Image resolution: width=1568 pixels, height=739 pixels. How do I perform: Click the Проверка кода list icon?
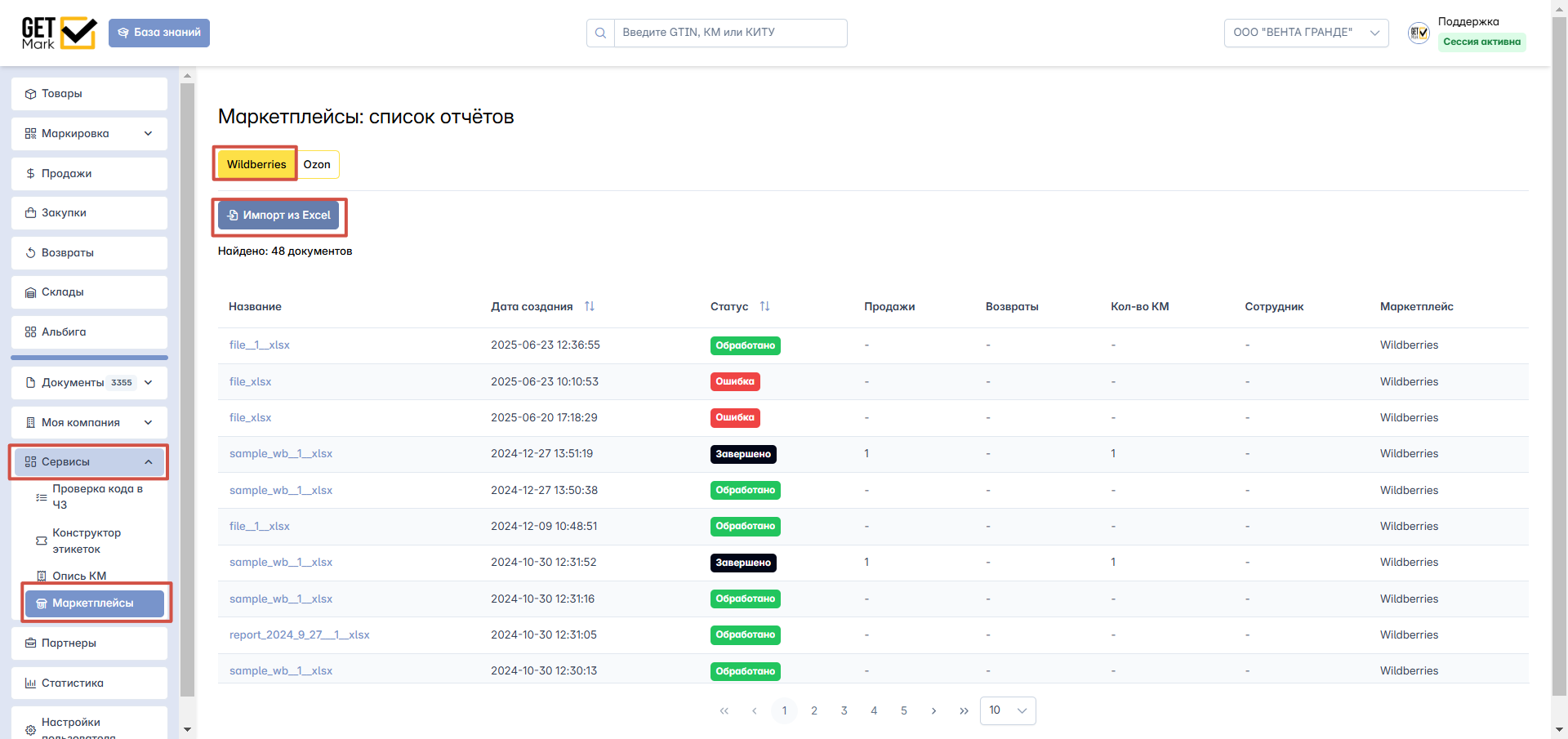(x=42, y=497)
